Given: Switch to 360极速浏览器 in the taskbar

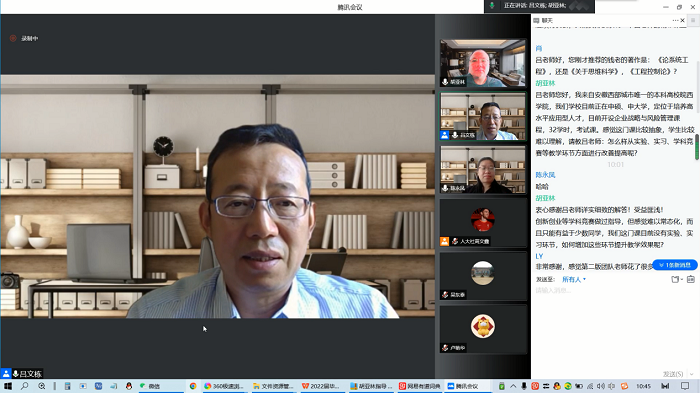Looking at the screenshot, I should click(224, 386).
